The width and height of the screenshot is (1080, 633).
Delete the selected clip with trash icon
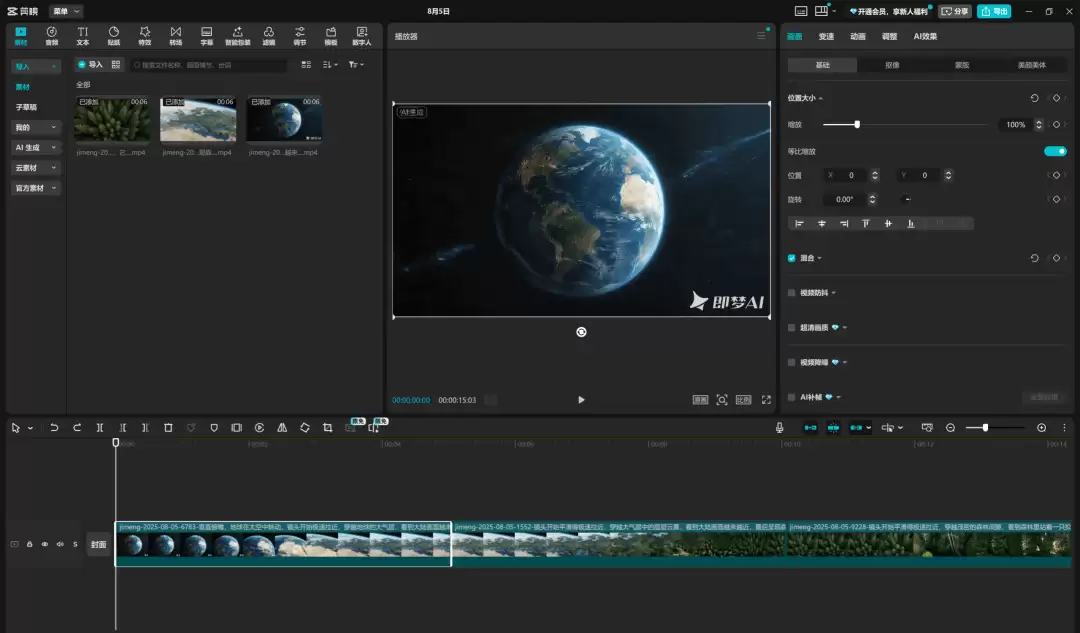168,428
